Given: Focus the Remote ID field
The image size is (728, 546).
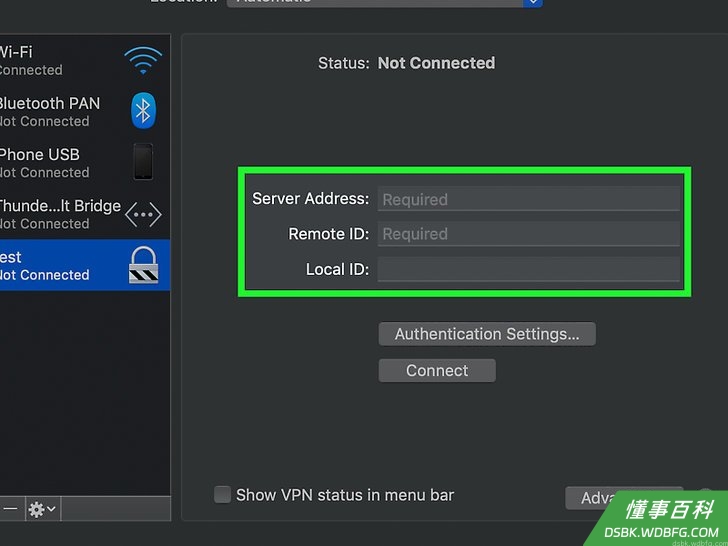Looking at the screenshot, I should coord(529,234).
